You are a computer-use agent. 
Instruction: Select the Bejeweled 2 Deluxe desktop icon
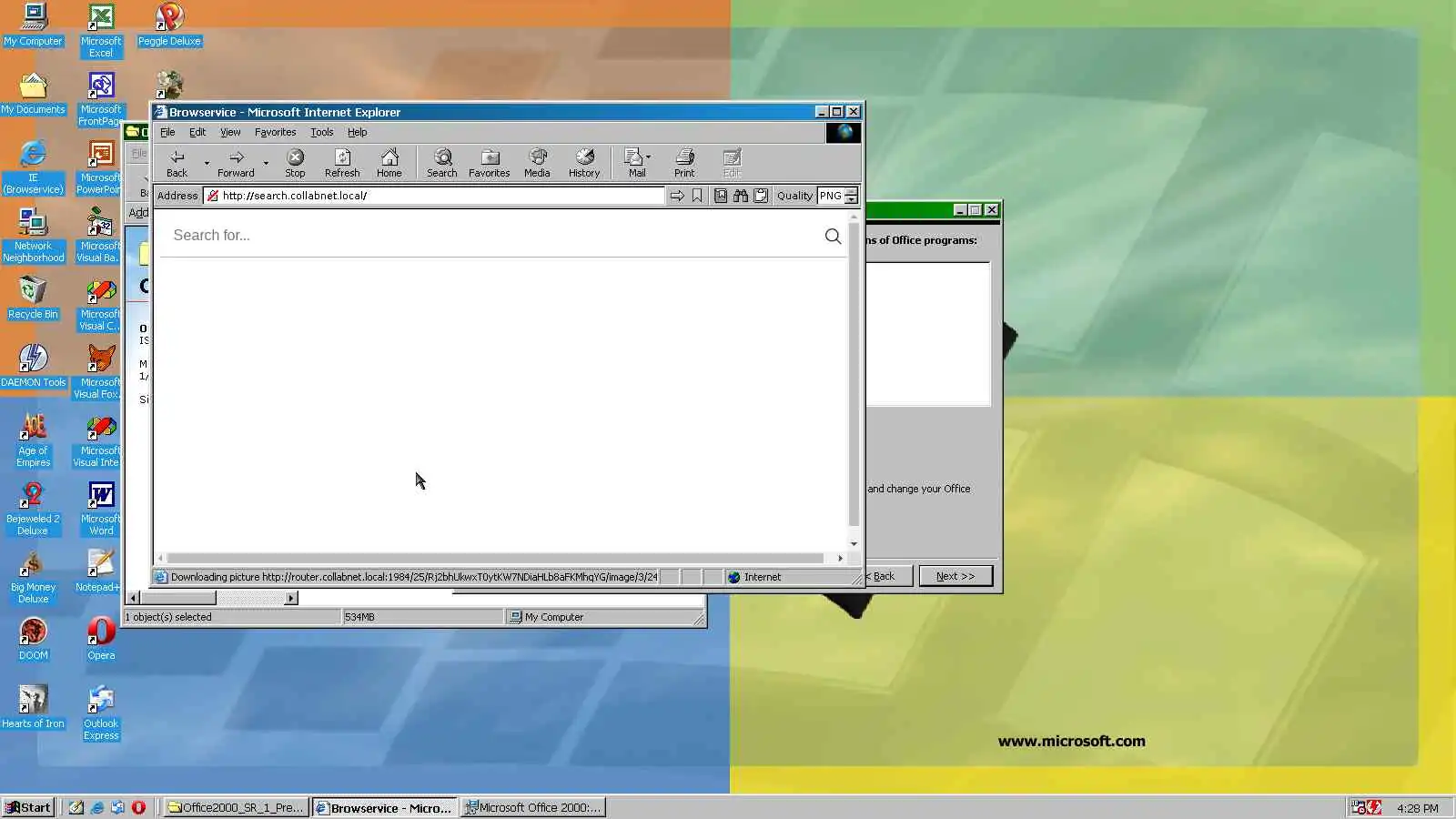point(34,509)
